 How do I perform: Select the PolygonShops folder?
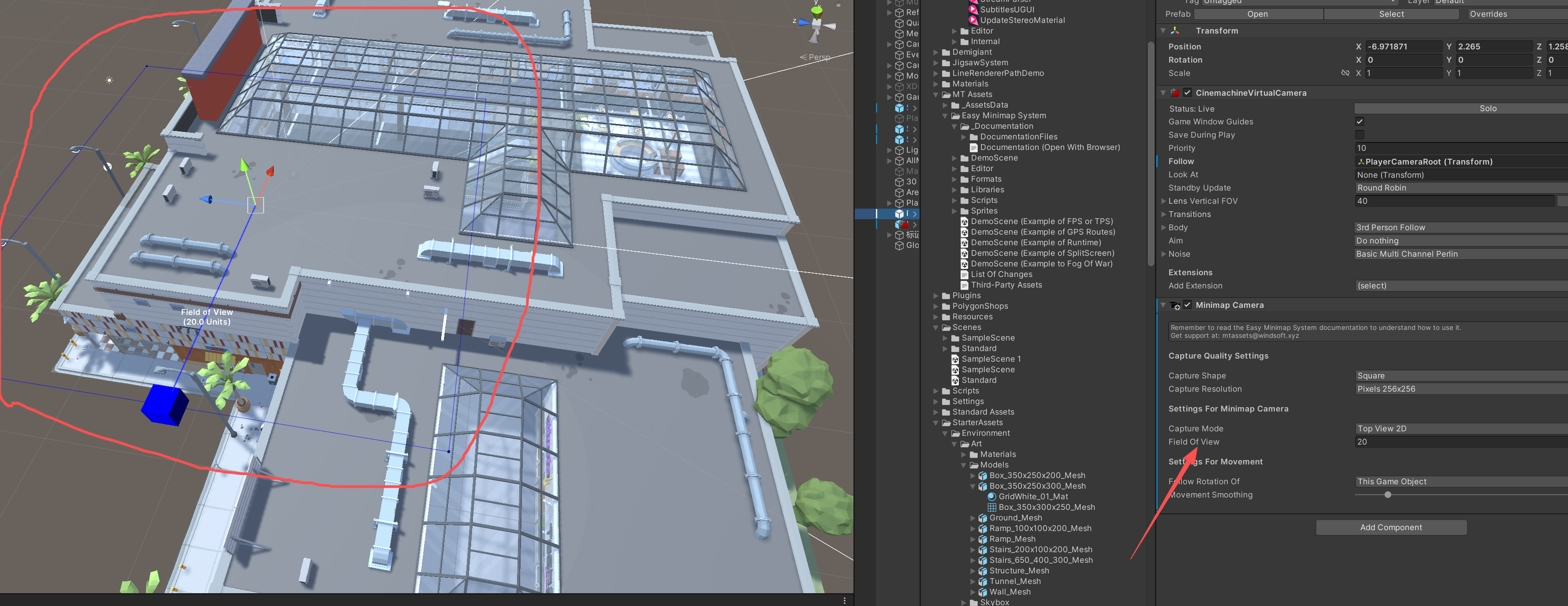[x=980, y=307]
